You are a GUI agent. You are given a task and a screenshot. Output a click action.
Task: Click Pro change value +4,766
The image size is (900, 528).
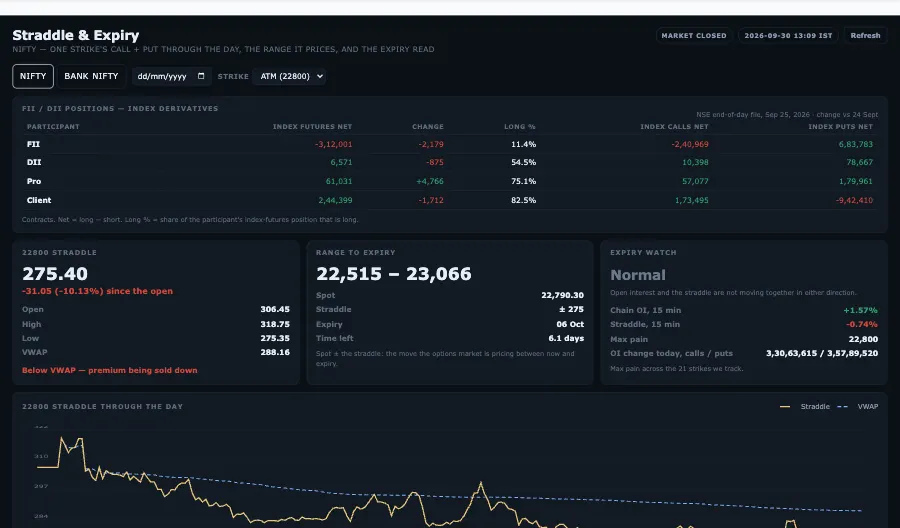pos(430,181)
